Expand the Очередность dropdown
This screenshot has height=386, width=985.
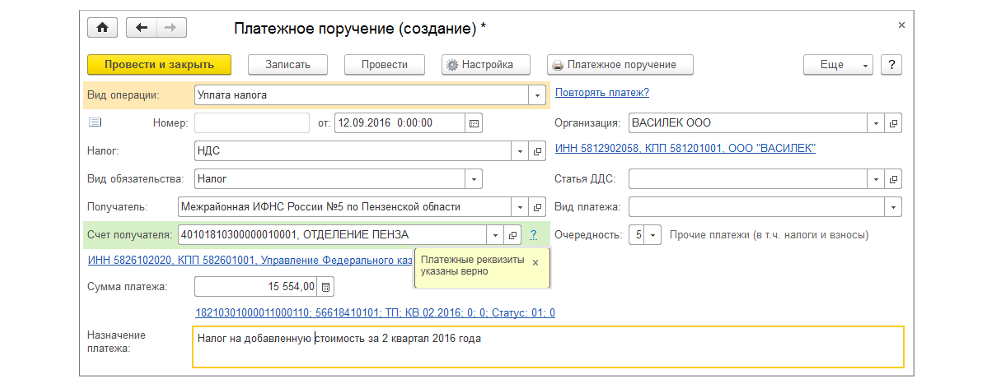pos(653,235)
